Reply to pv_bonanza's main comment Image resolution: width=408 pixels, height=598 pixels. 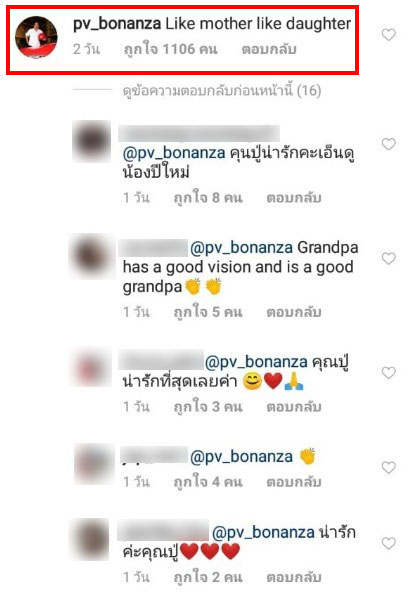coord(269,49)
